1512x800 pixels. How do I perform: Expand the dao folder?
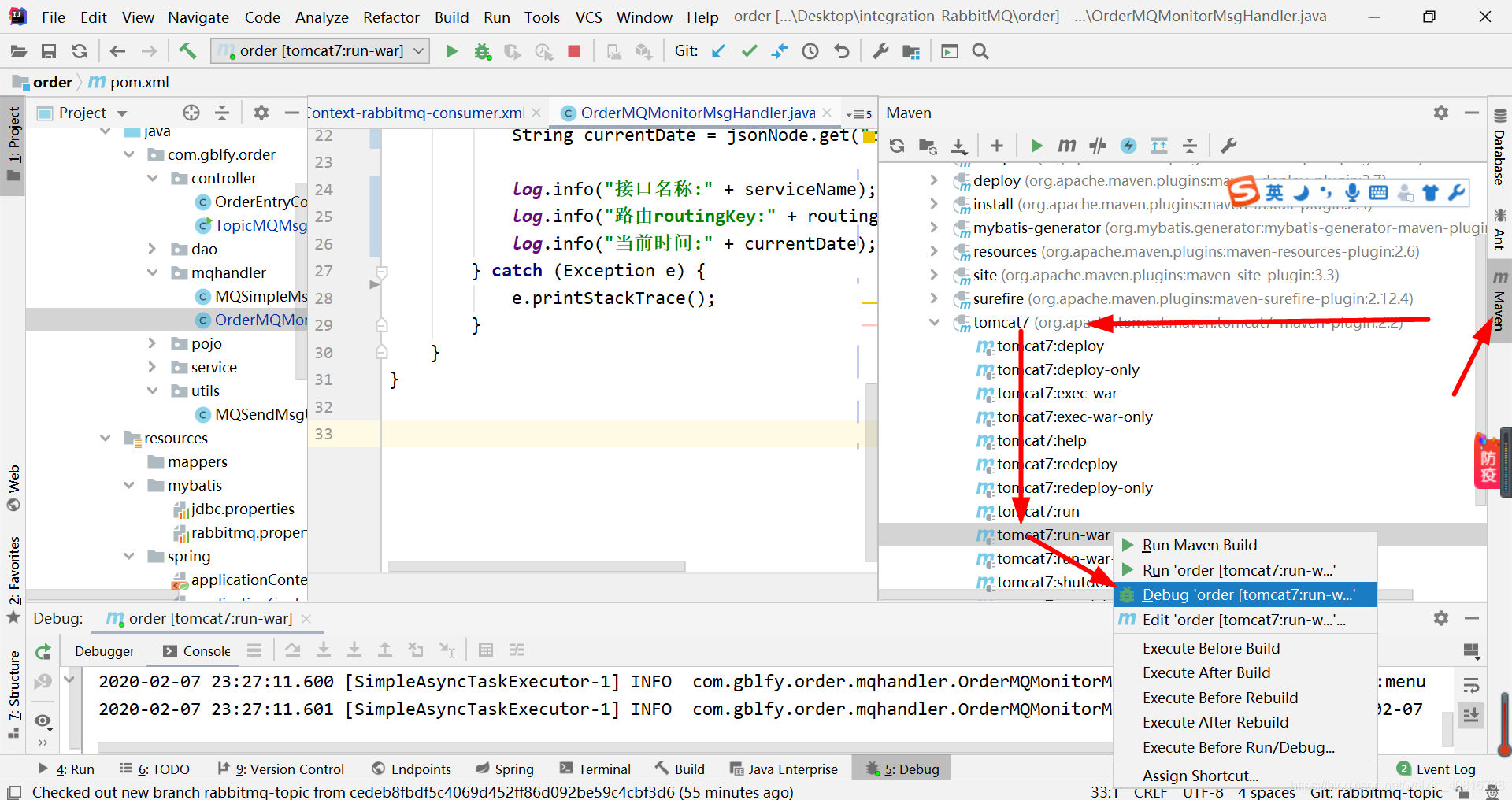152,249
